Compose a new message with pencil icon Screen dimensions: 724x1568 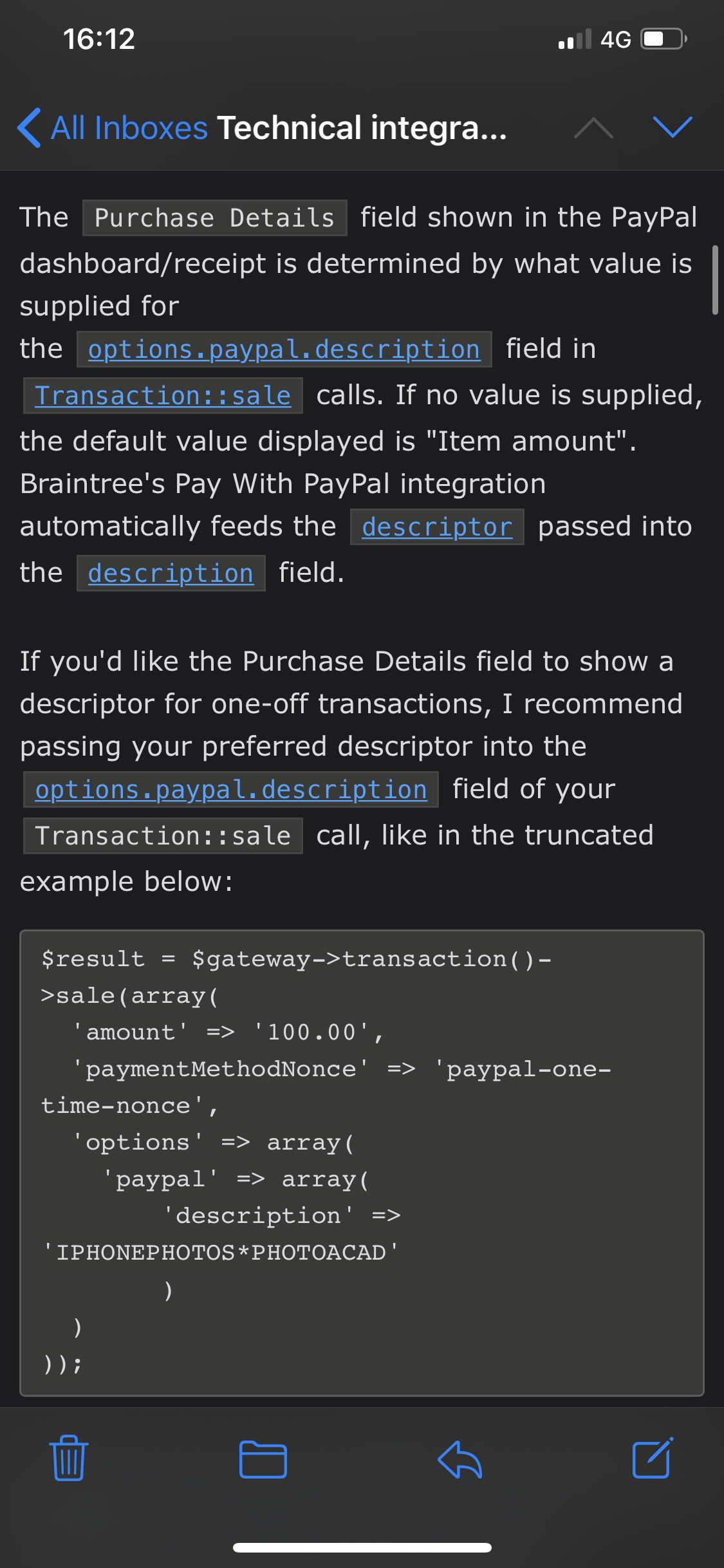point(653,1457)
